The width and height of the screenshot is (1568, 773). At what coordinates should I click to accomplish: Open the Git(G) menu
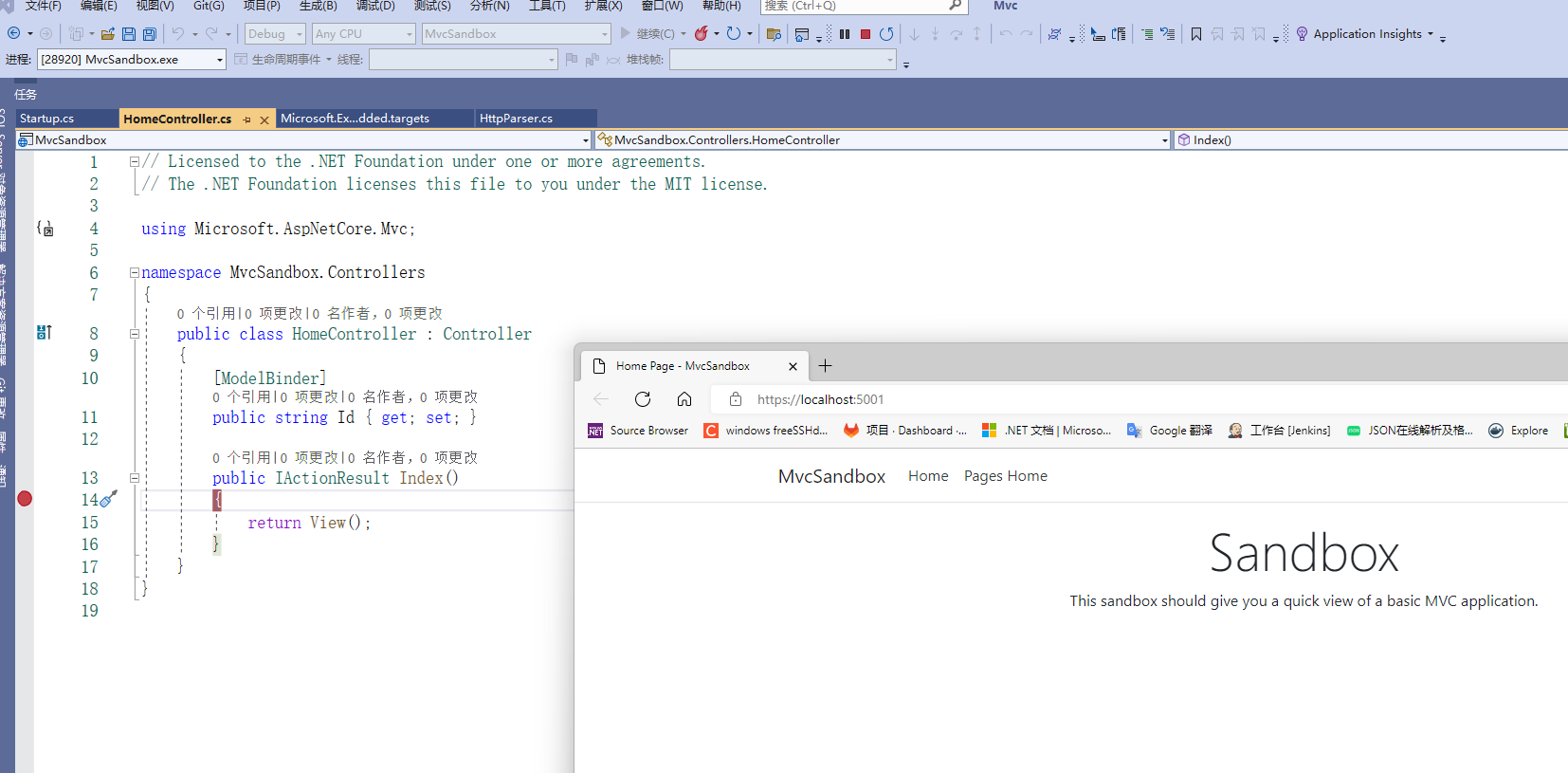209,6
